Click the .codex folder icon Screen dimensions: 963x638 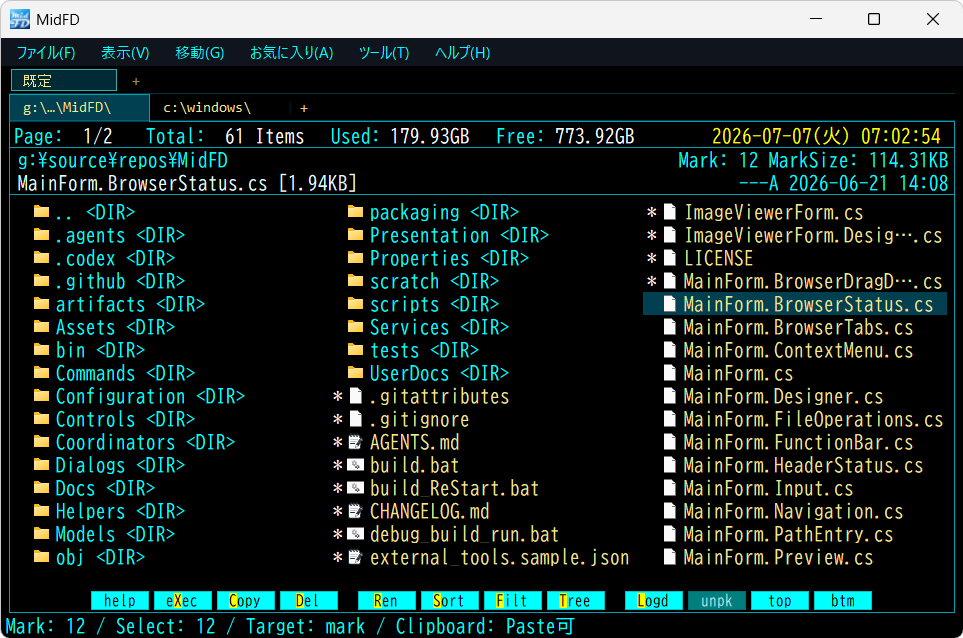point(41,257)
